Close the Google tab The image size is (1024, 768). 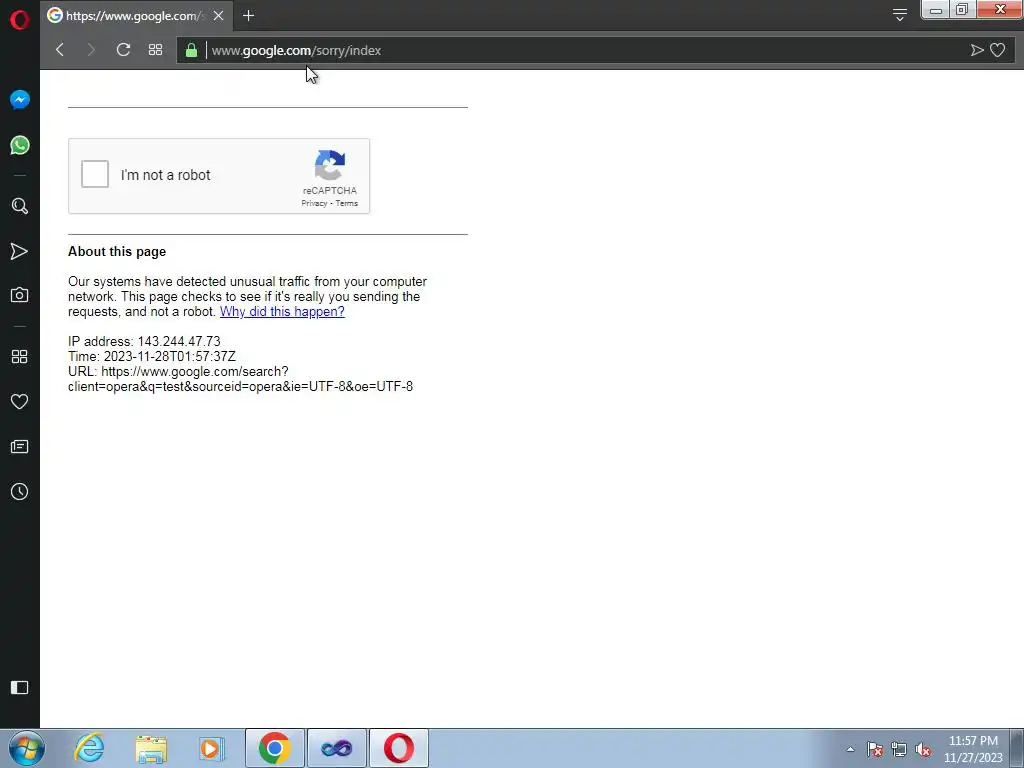pyautogui.click(x=219, y=16)
